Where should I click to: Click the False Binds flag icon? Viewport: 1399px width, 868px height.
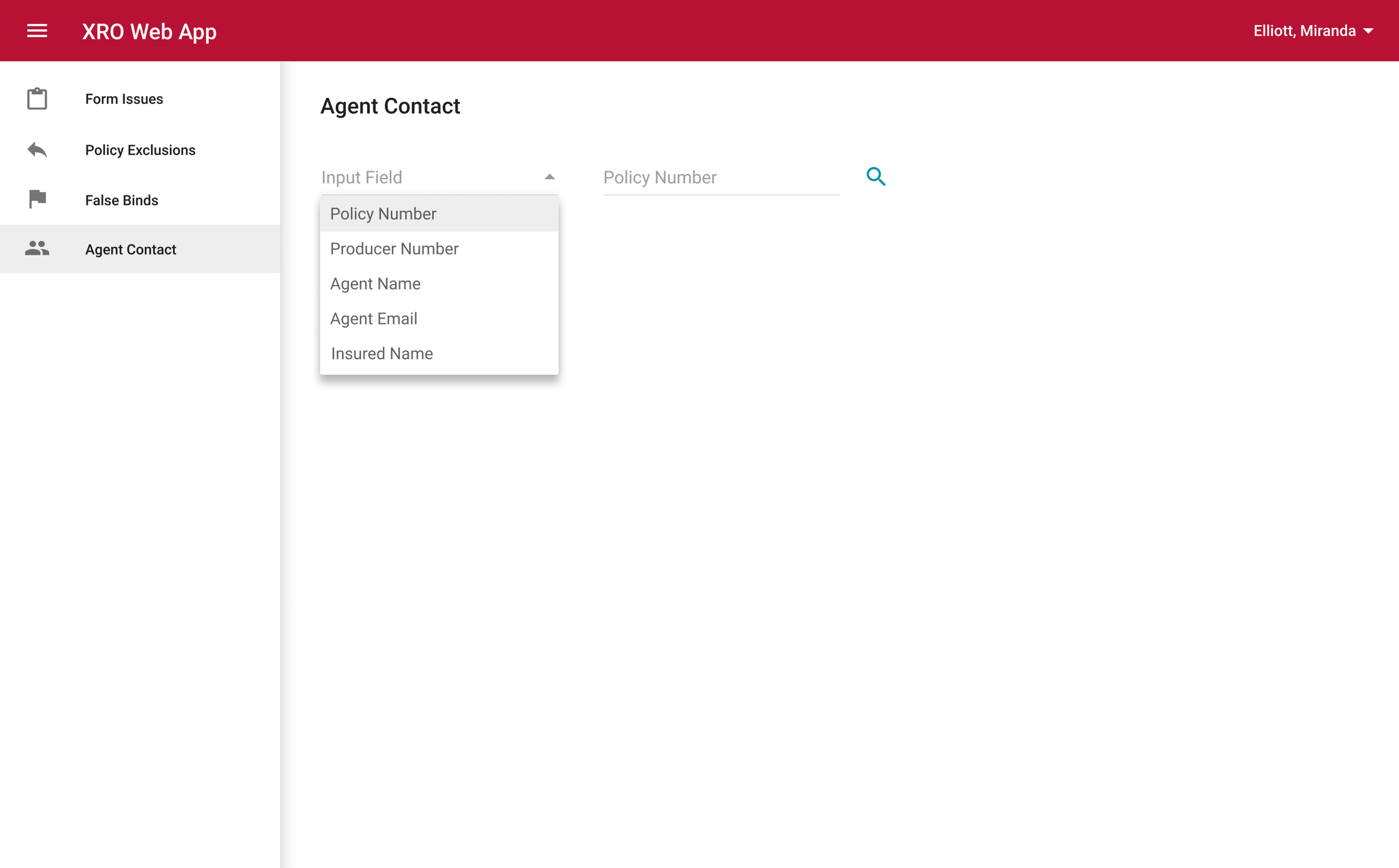37,199
